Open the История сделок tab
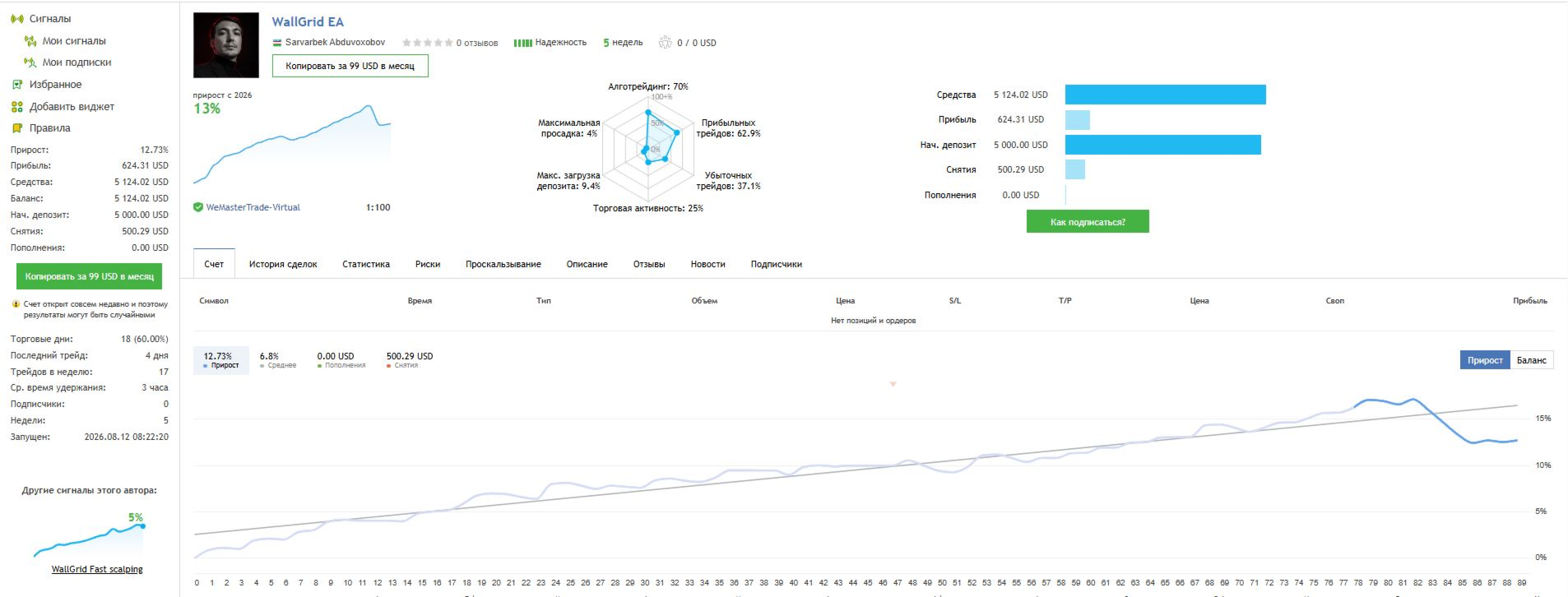1568x597 pixels. 283,264
